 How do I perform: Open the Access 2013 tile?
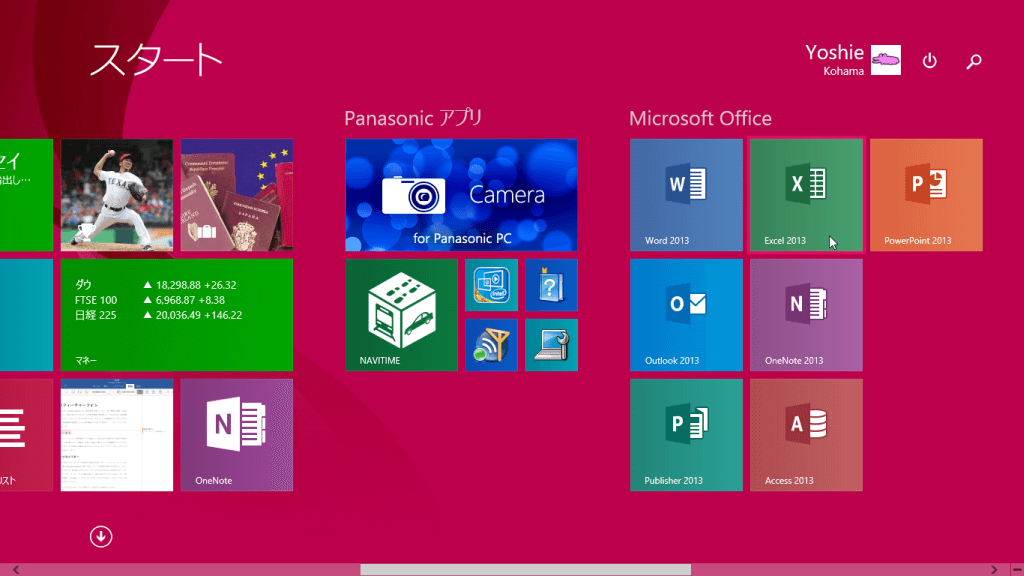806,435
